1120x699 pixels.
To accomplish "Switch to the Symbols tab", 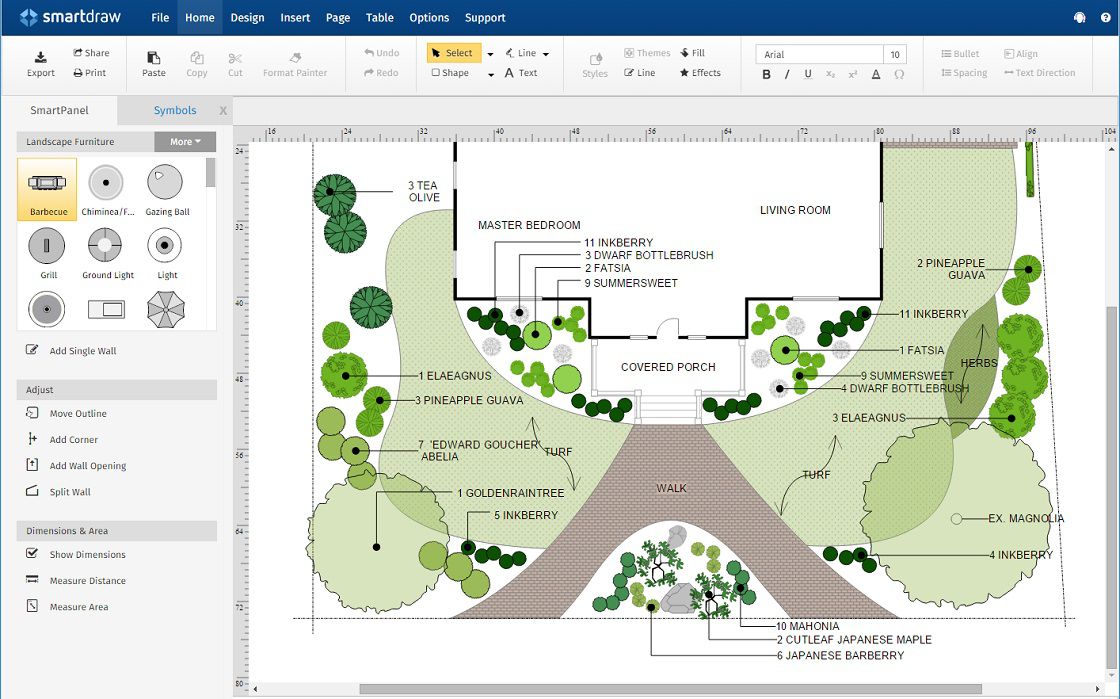I will coord(175,111).
